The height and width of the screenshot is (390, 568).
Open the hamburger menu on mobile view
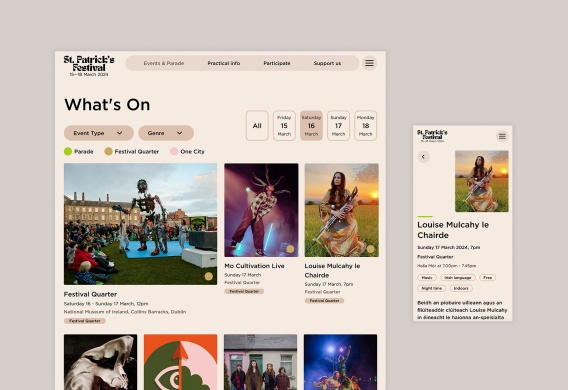pyautogui.click(x=502, y=136)
